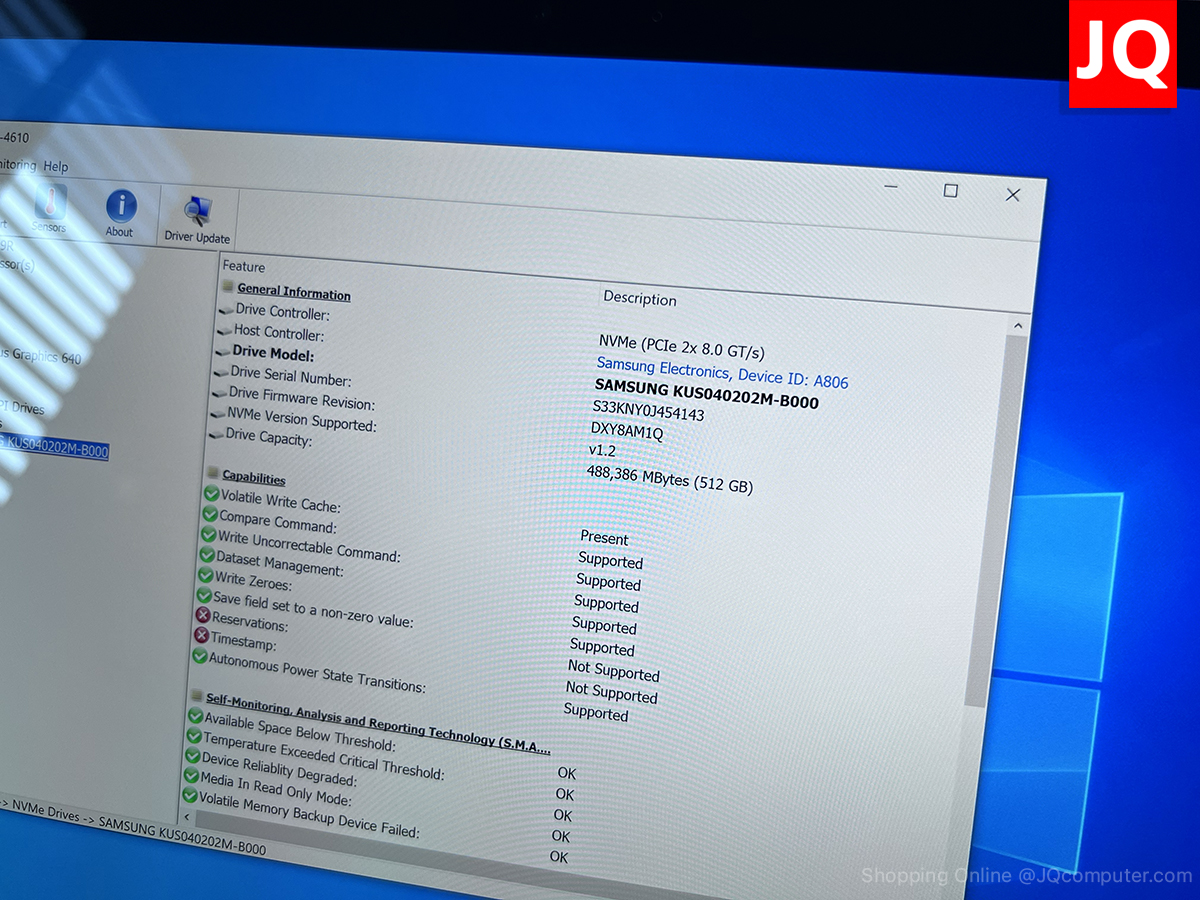The width and height of the screenshot is (1200, 900).
Task: Click the Samsung Electronics Device ID A806 value
Action: coord(722,373)
